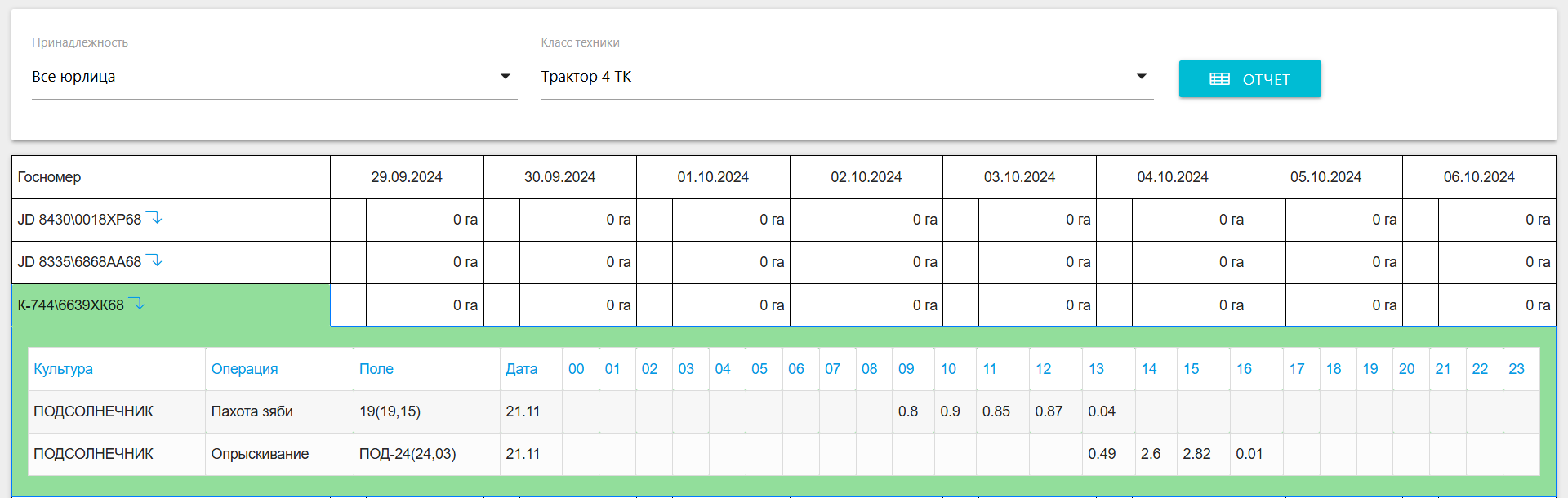The image size is (1568, 498).
Task: Click dropdown arrow next to Трактор 4 ТК
Action: [x=1141, y=77]
